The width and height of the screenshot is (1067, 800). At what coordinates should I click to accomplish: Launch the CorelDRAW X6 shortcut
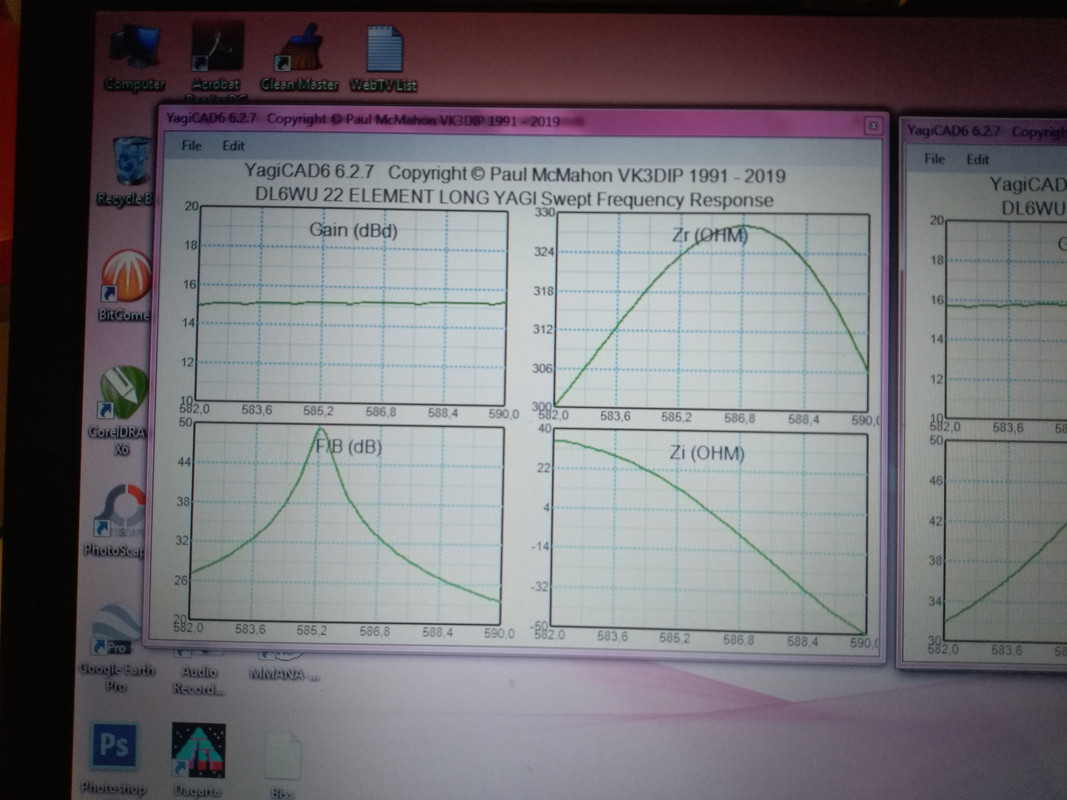[x=122, y=410]
